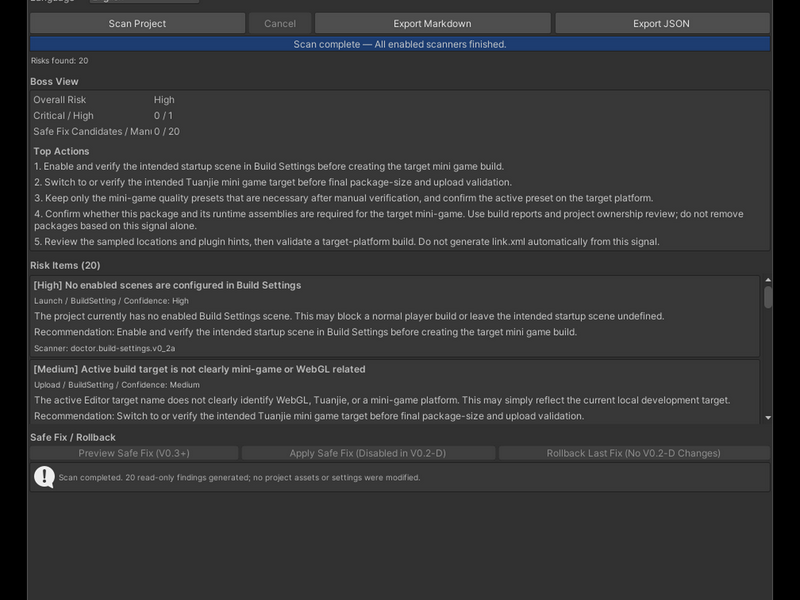This screenshot has height=600, width=800.
Task: Click the Risk Items (20) header
Action: (65, 265)
